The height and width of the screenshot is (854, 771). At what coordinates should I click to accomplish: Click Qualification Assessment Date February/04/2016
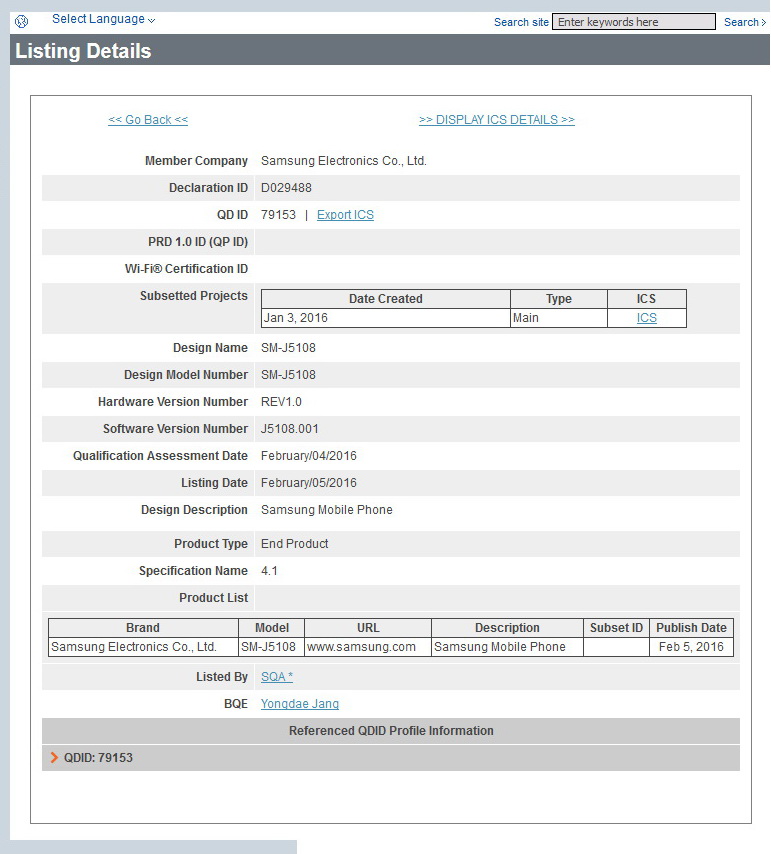(x=309, y=456)
